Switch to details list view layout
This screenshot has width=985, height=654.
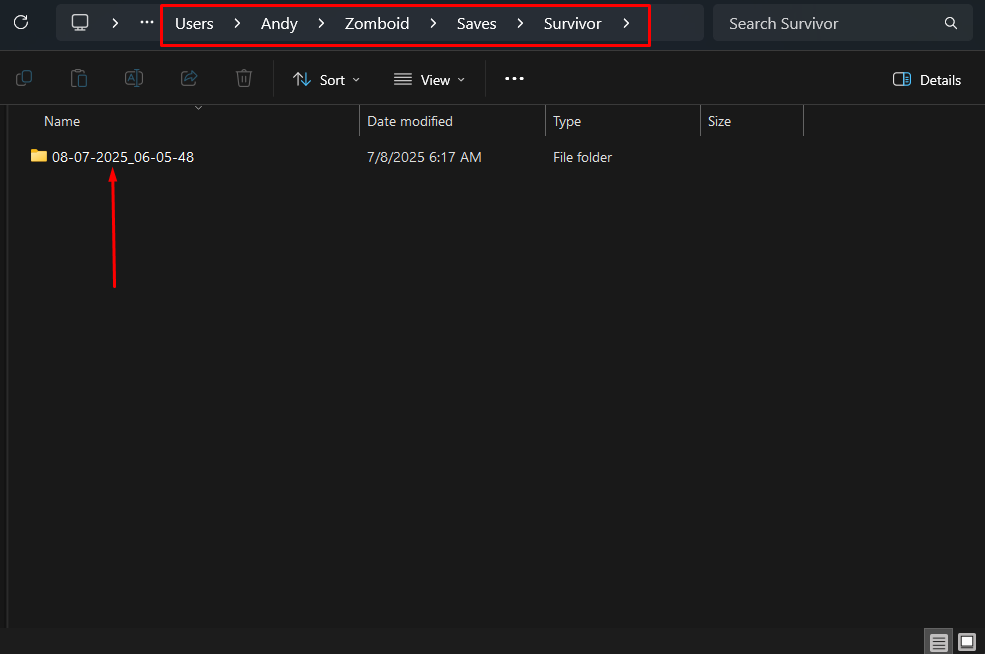(938, 641)
